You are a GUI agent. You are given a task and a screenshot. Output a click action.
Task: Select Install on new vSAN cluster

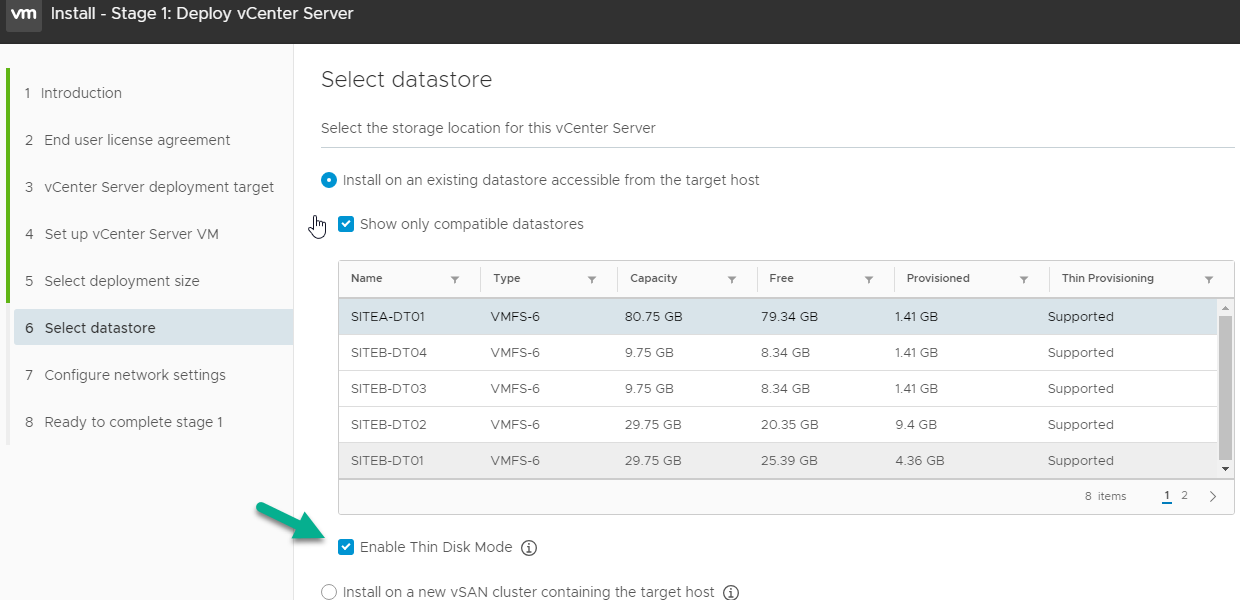[329, 592]
